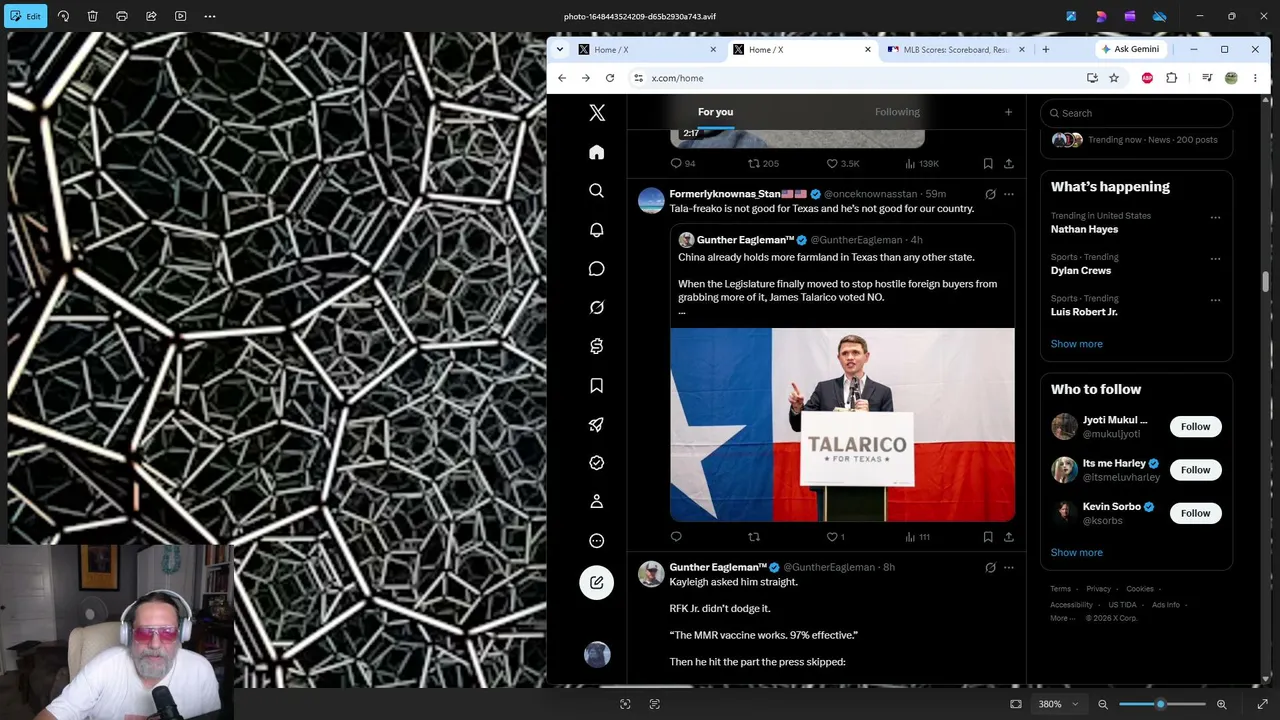Enter full screen in Photos
This screenshot has height=720, width=1280.
click(1263, 704)
